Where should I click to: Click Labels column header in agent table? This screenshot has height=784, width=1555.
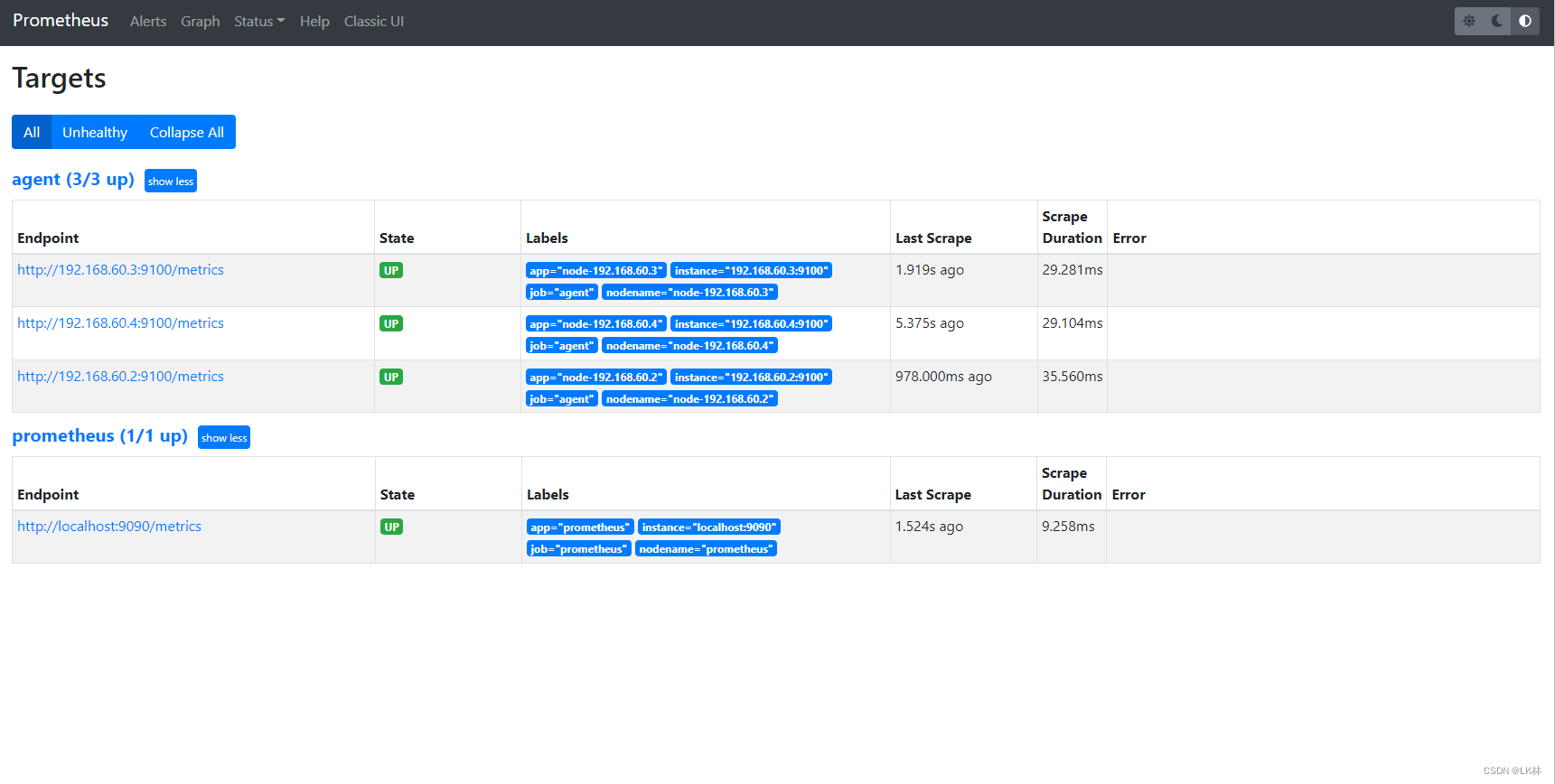547,238
